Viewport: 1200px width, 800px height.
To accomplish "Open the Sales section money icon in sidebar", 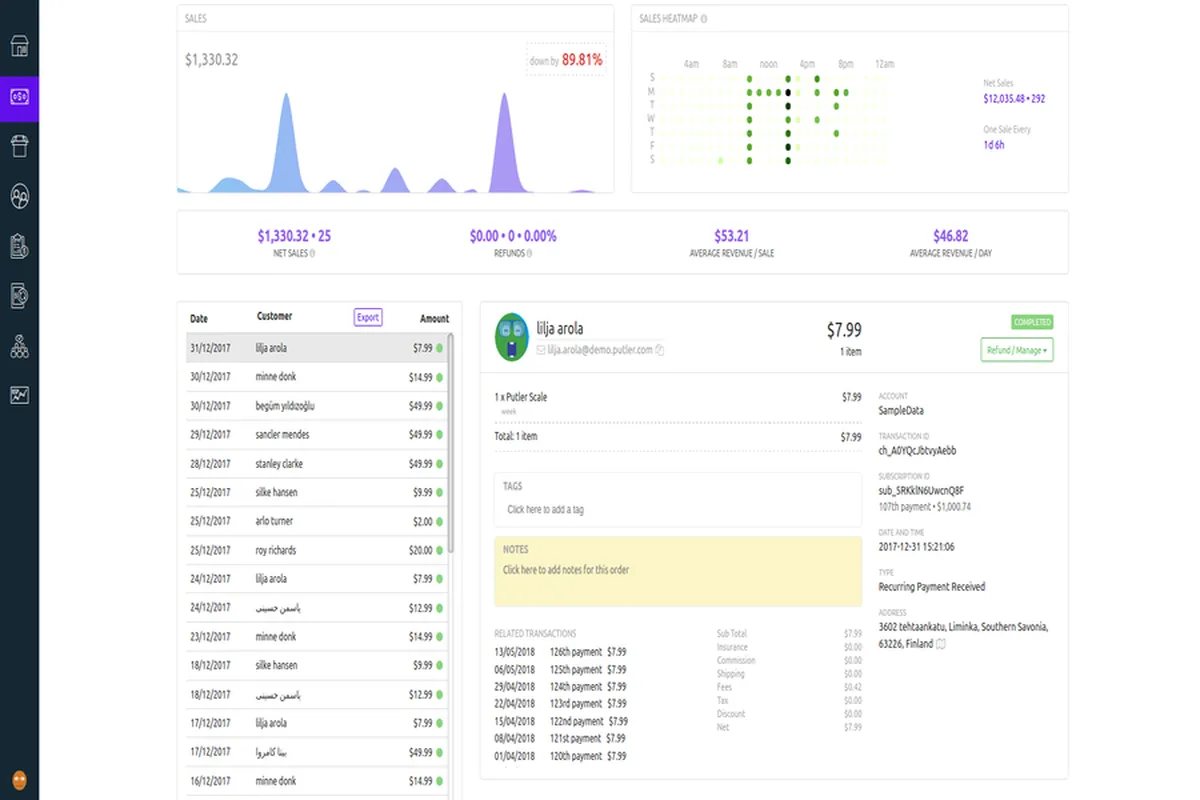I will [19, 97].
